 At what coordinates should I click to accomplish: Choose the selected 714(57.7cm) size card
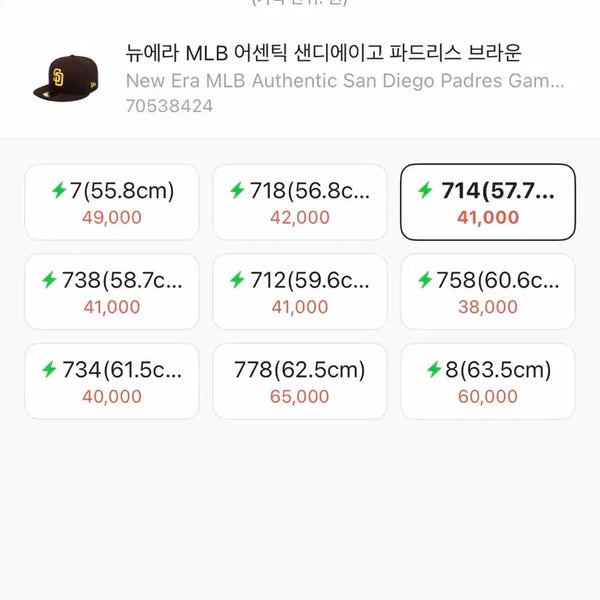tap(488, 202)
